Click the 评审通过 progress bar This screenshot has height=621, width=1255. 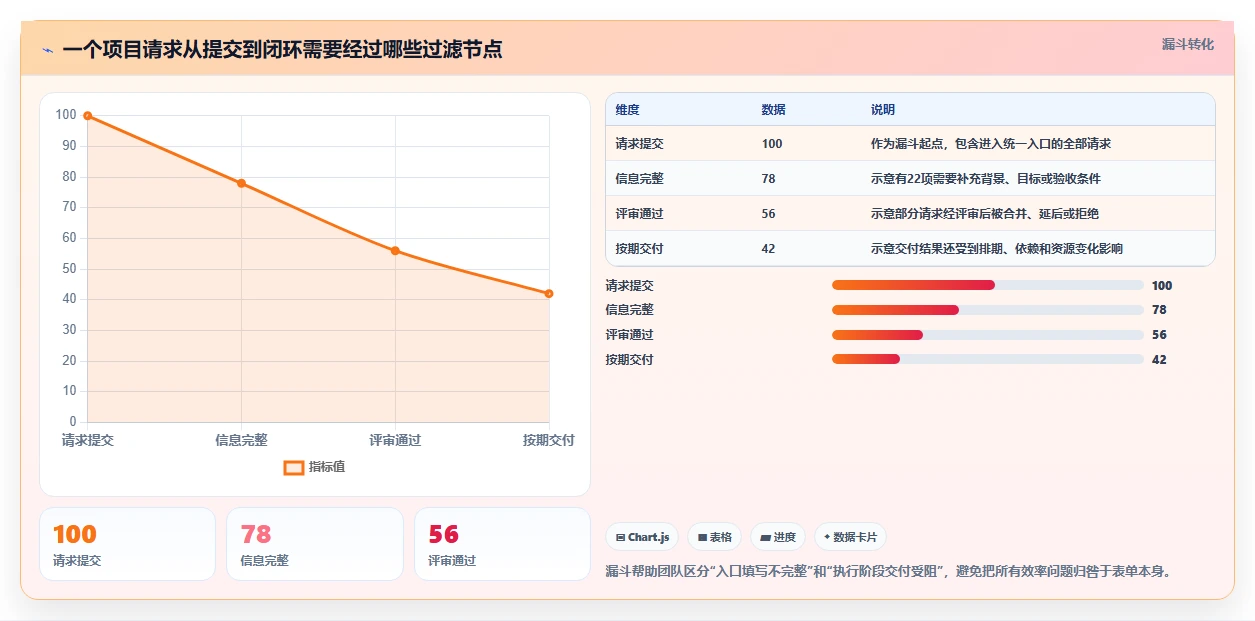click(x=987, y=335)
